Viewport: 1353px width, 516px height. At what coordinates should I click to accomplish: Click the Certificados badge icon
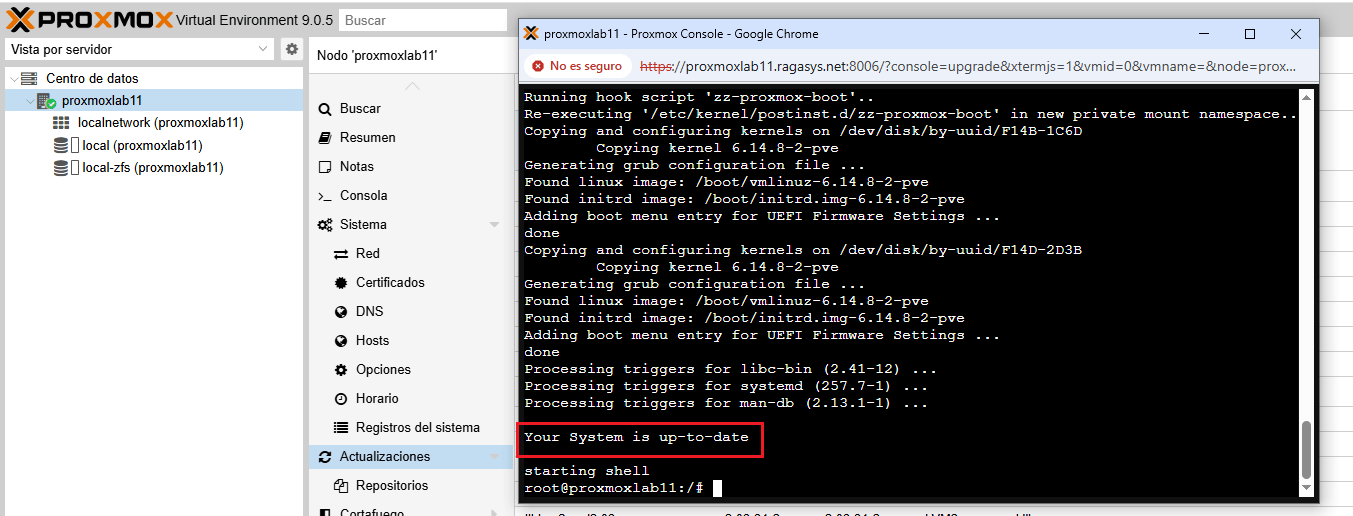click(341, 282)
